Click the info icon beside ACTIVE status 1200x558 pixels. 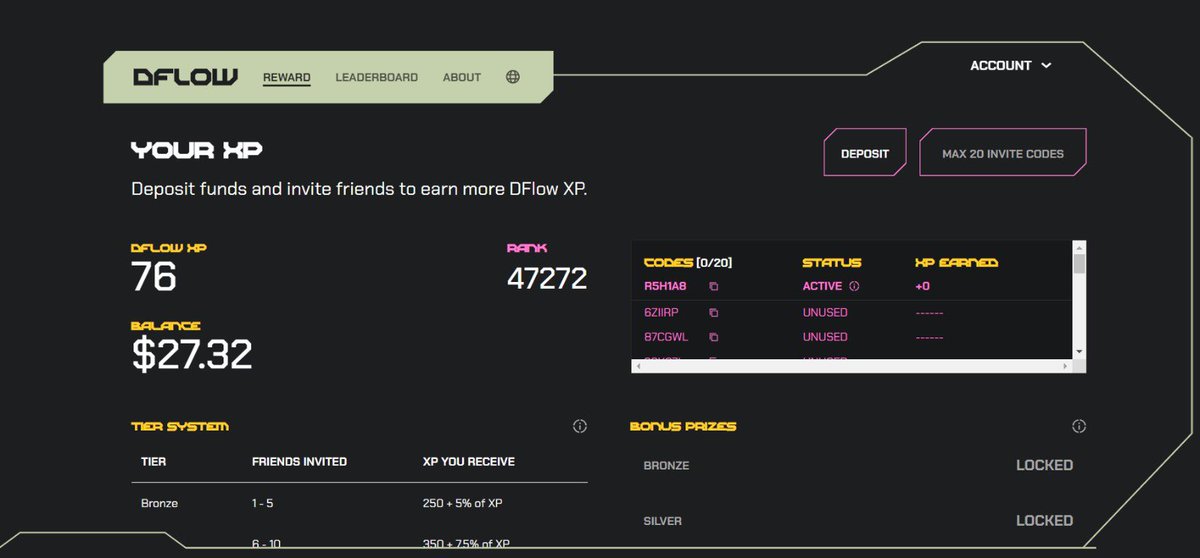coord(854,286)
